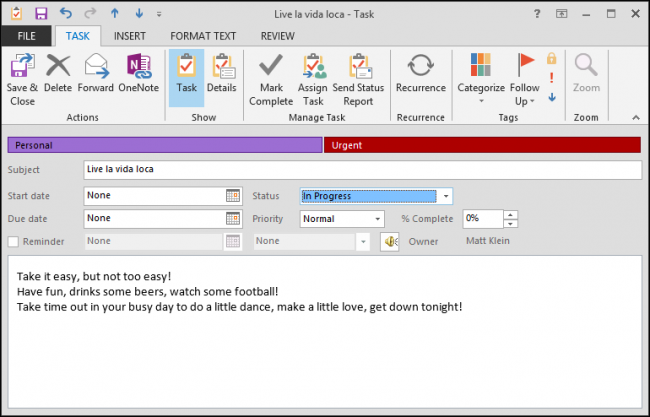The image size is (650, 417).
Task: Open the reminder date calendar picker
Action: tap(233, 241)
